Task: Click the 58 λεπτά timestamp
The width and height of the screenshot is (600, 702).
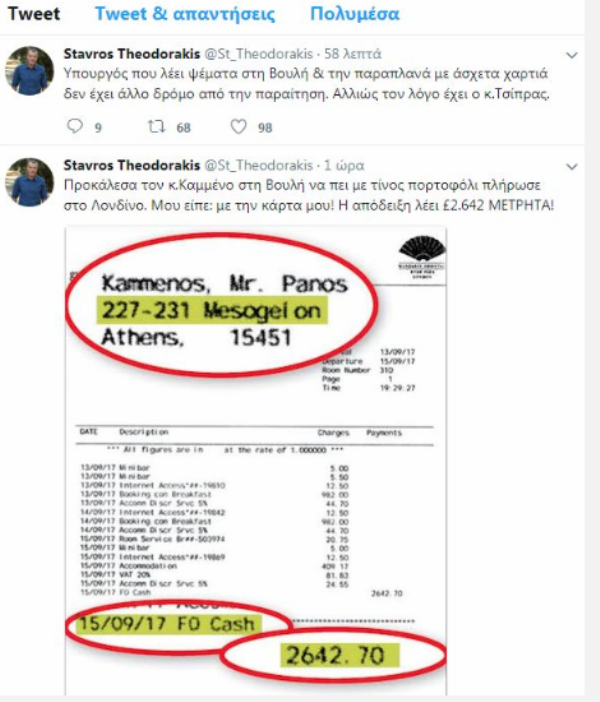Action: [x=352, y=54]
